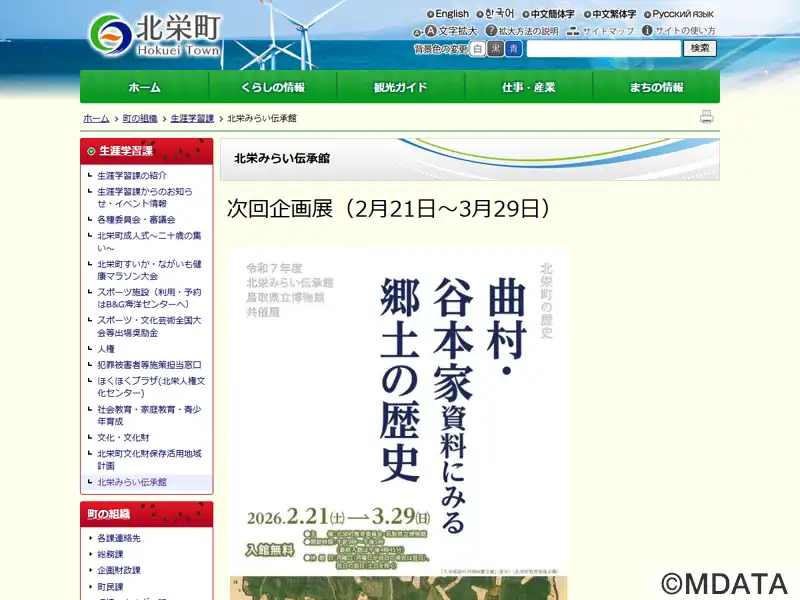Screen dimensions: 800x600
Task: Open the 仕事・産業 navigation tab
Action: (529, 87)
